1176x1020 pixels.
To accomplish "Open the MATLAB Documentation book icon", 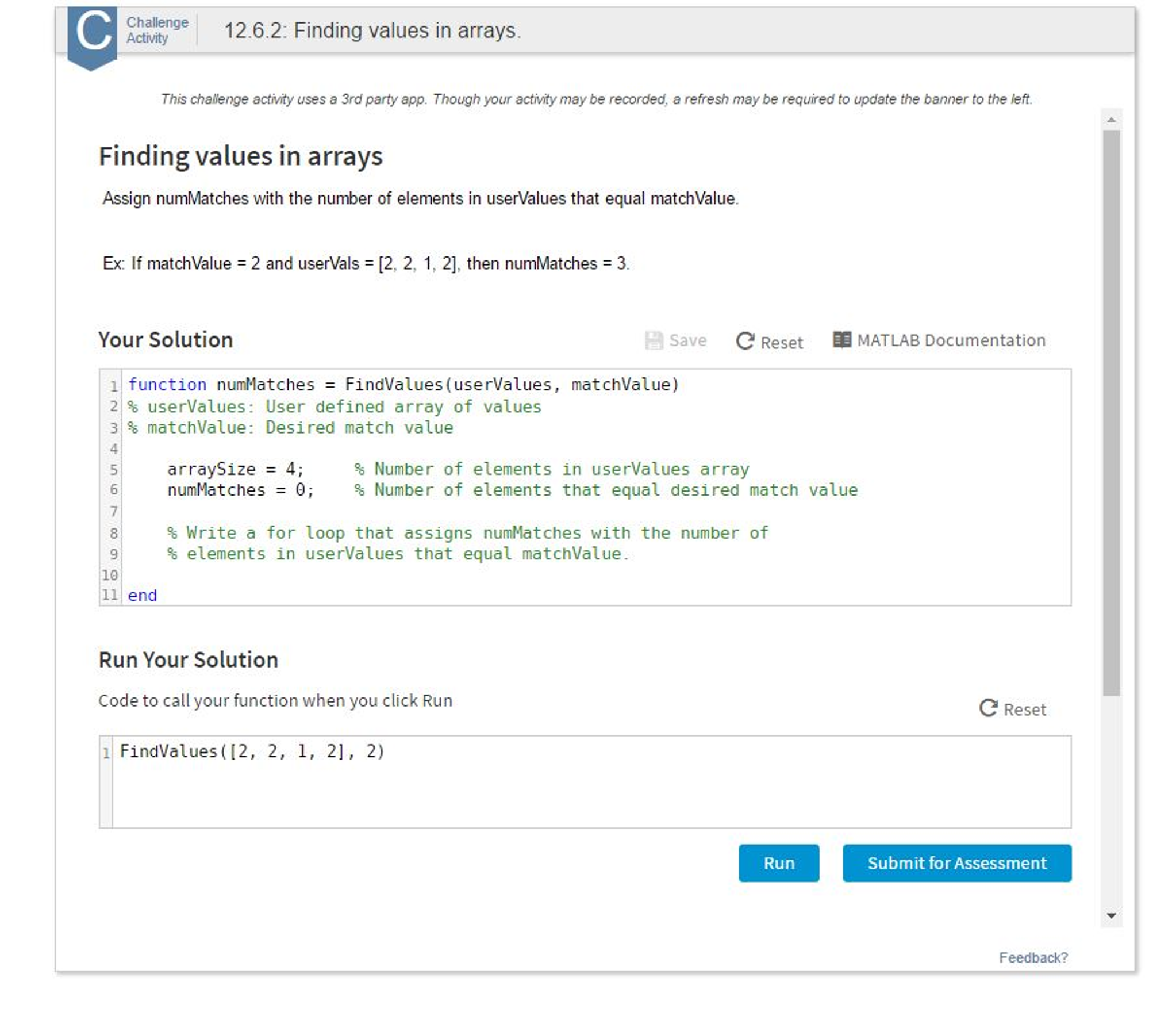I will point(841,339).
